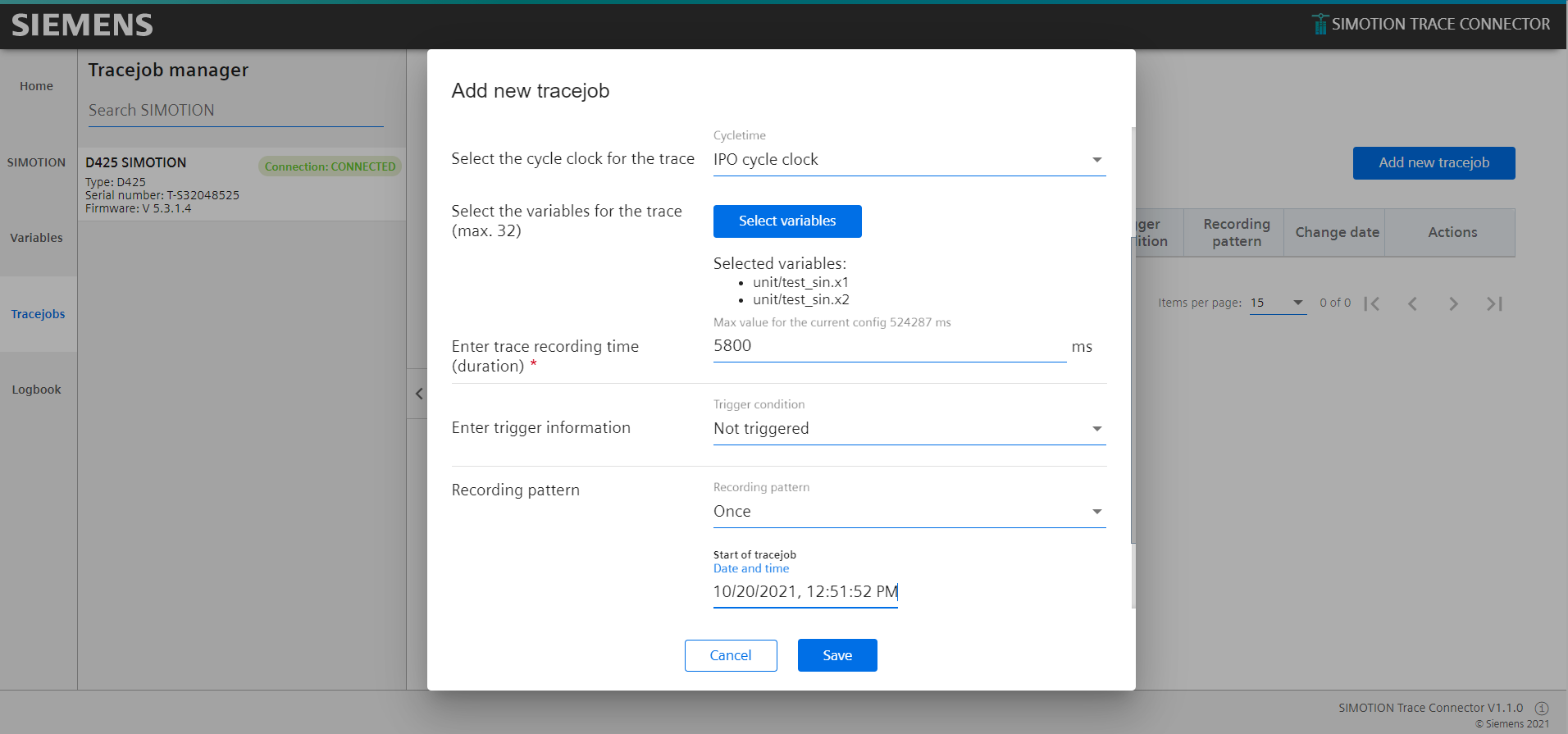The height and width of the screenshot is (734, 1568).
Task: Click the Max value for current config note
Action: point(832,322)
